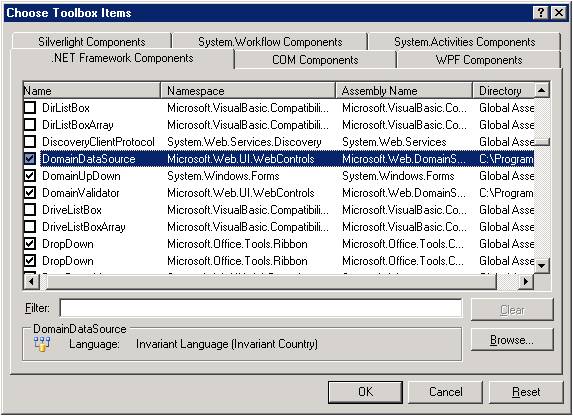Click the help question mark button
The width and height of the screenshot is (573, 416).
(x=540, y=13)
